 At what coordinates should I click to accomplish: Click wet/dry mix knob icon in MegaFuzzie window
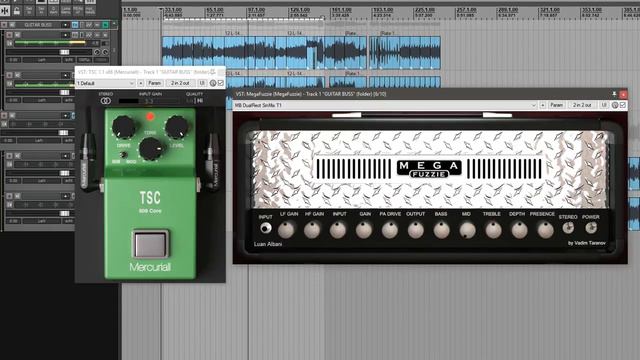pyautogui.click(x=615, y=105)
